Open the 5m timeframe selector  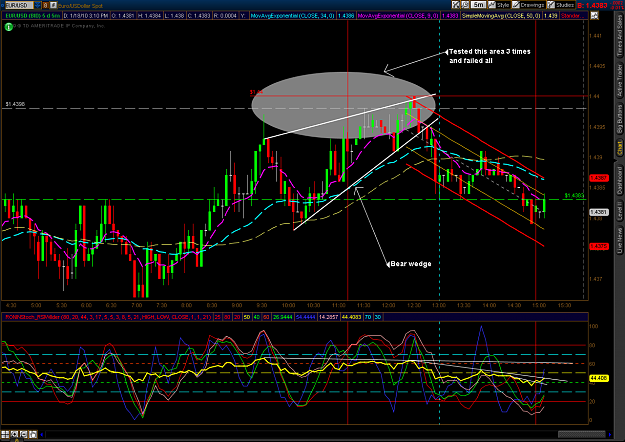point(478,5)
